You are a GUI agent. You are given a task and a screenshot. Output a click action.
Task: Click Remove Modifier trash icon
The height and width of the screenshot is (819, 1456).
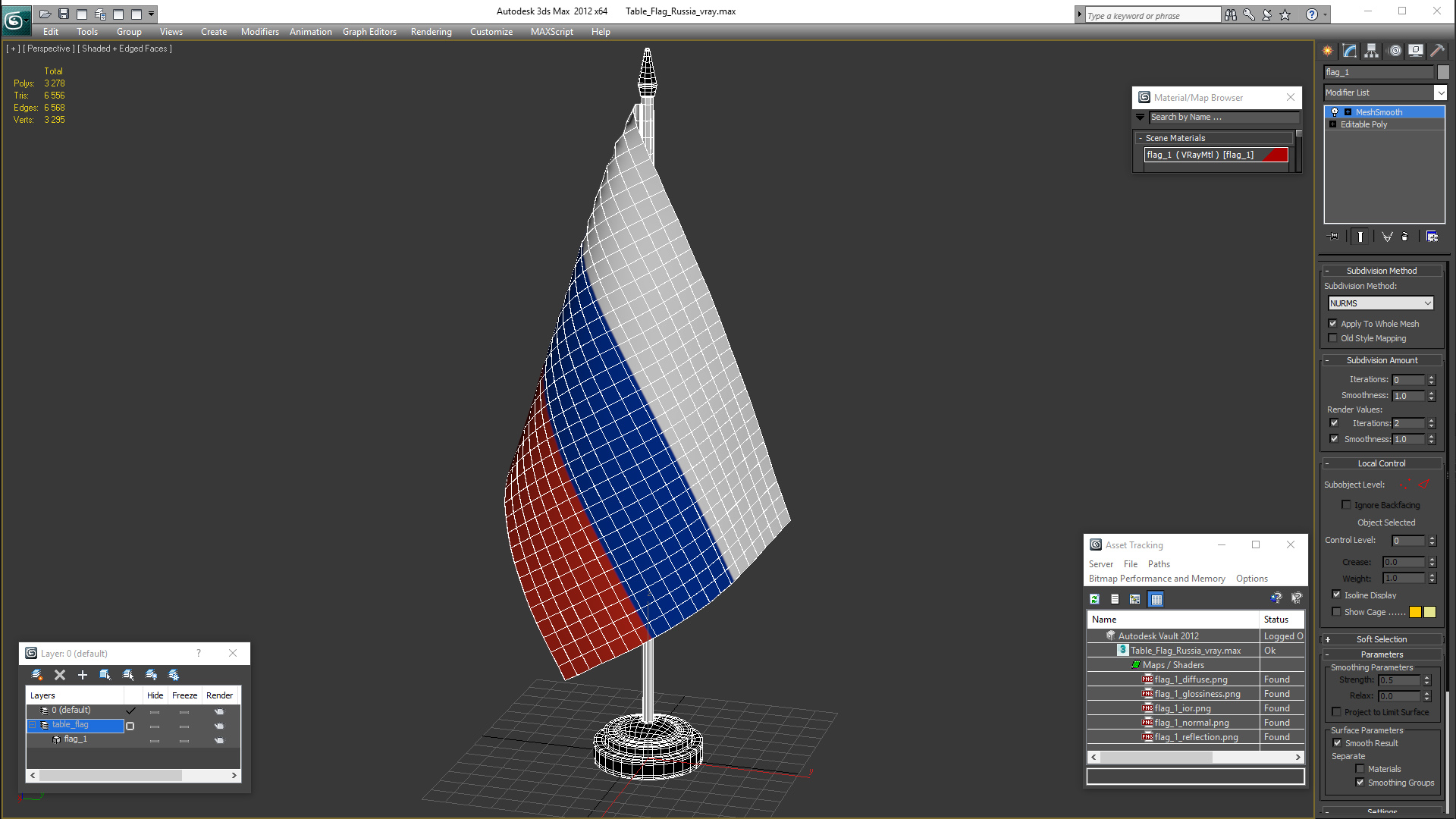1405,237
